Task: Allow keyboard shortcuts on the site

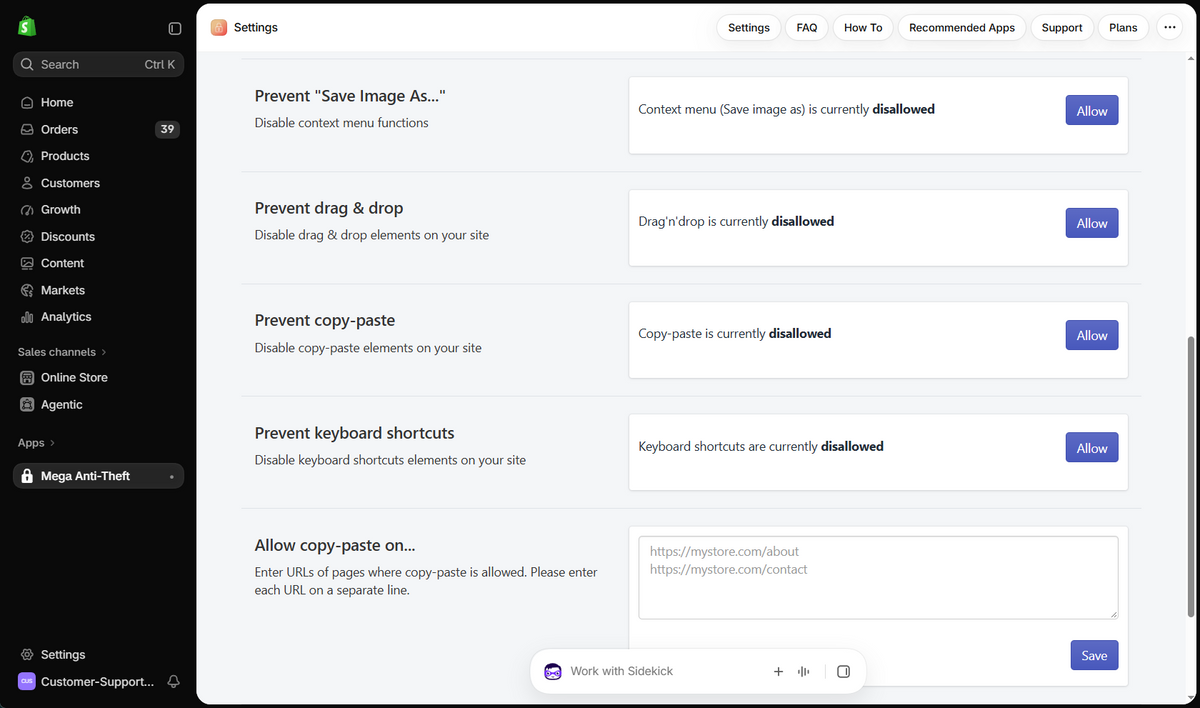Action: coord(1092,448)
